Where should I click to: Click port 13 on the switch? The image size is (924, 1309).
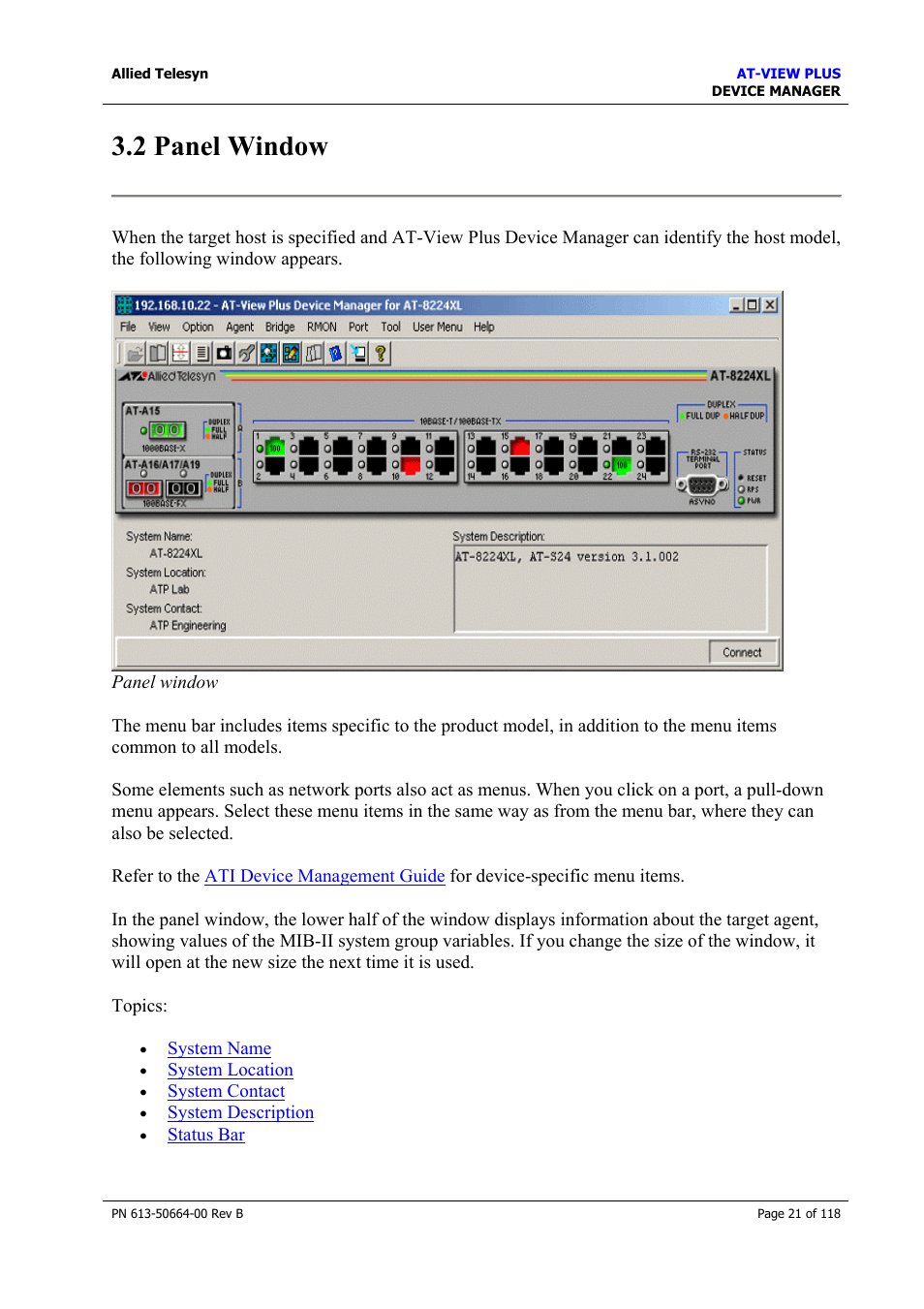click(486, 448)
